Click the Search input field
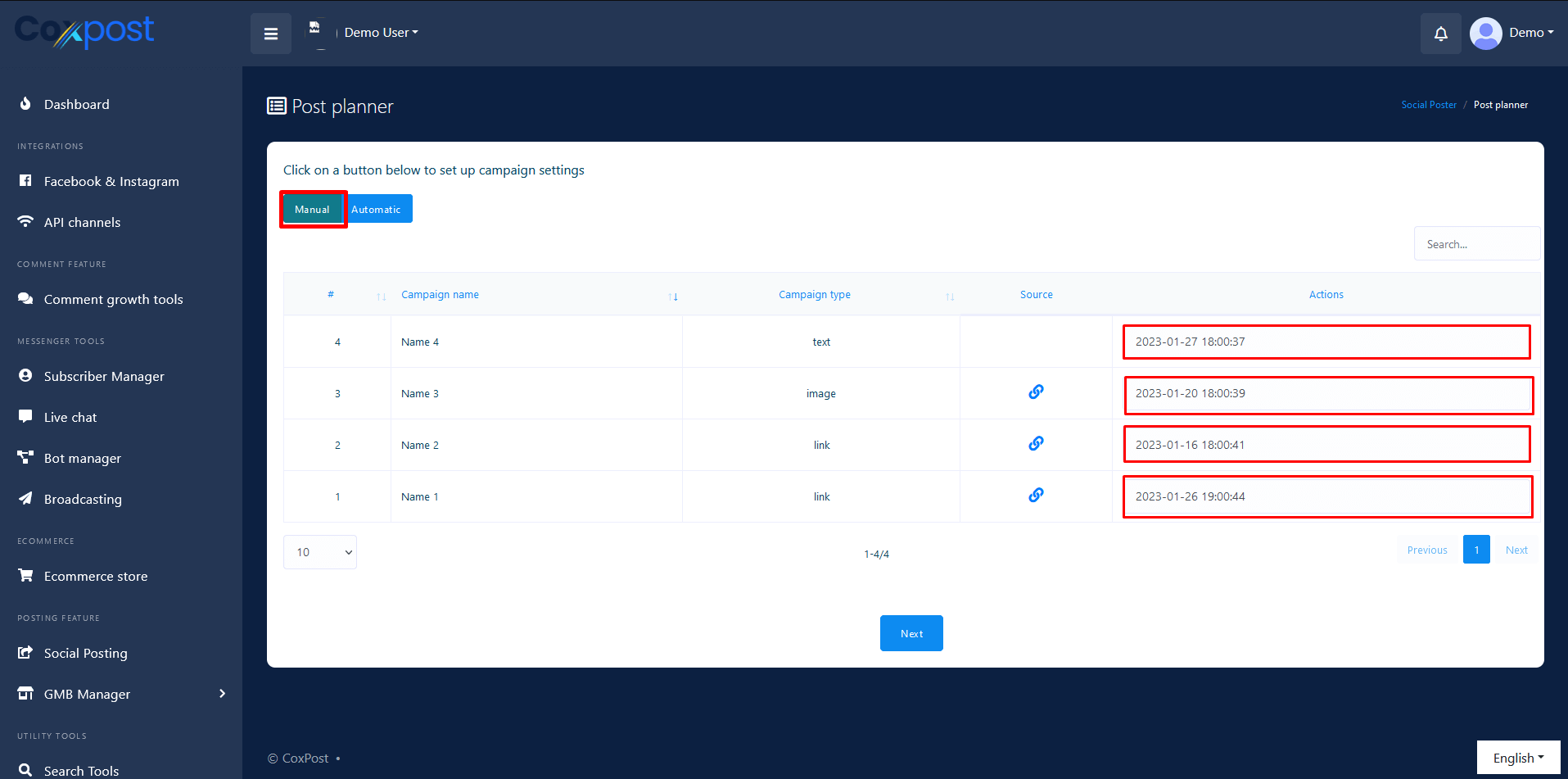This screenshot has height=779, width=1568. (1476, 244)
